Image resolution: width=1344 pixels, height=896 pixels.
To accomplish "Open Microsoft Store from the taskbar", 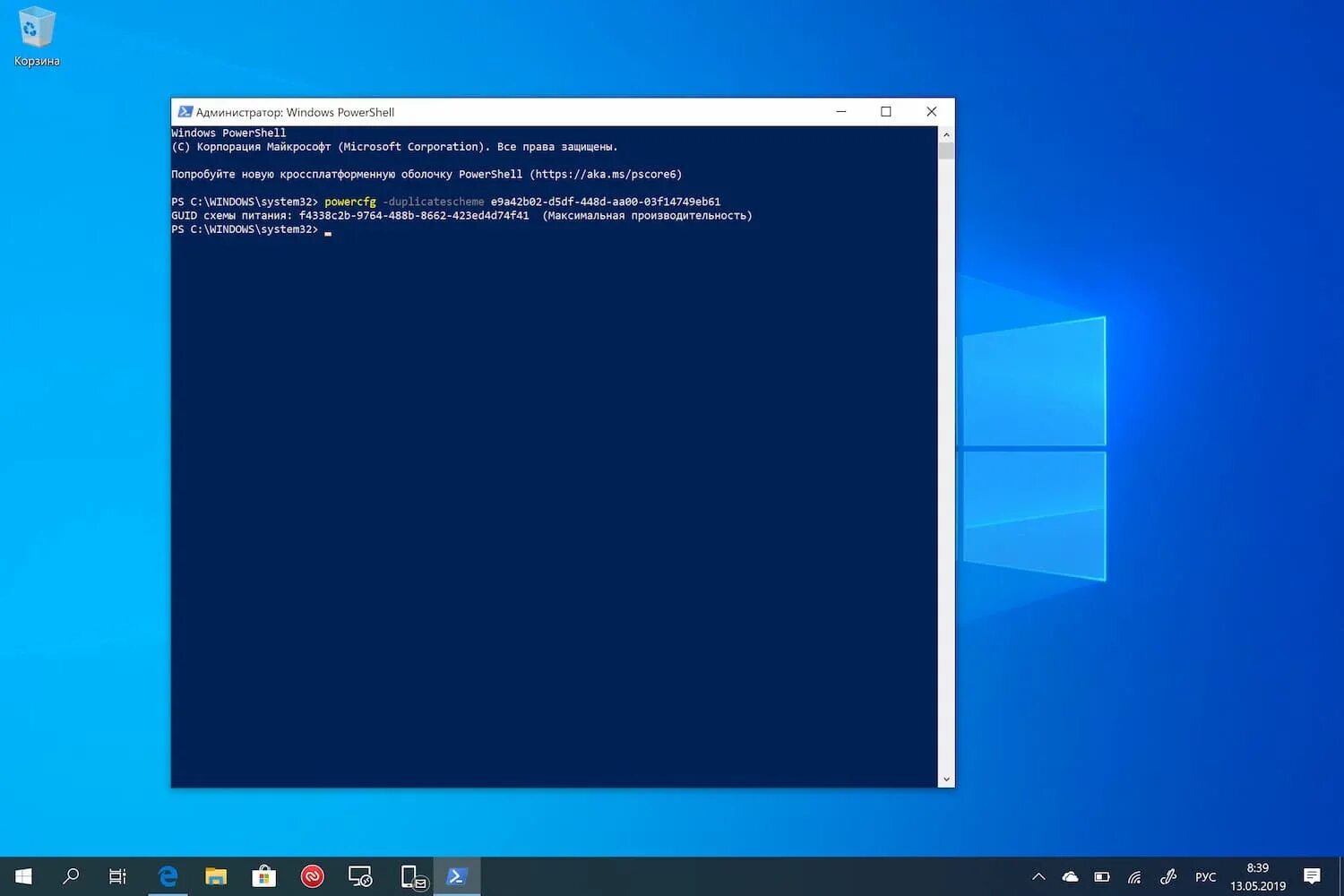I will tap(263, 876).
